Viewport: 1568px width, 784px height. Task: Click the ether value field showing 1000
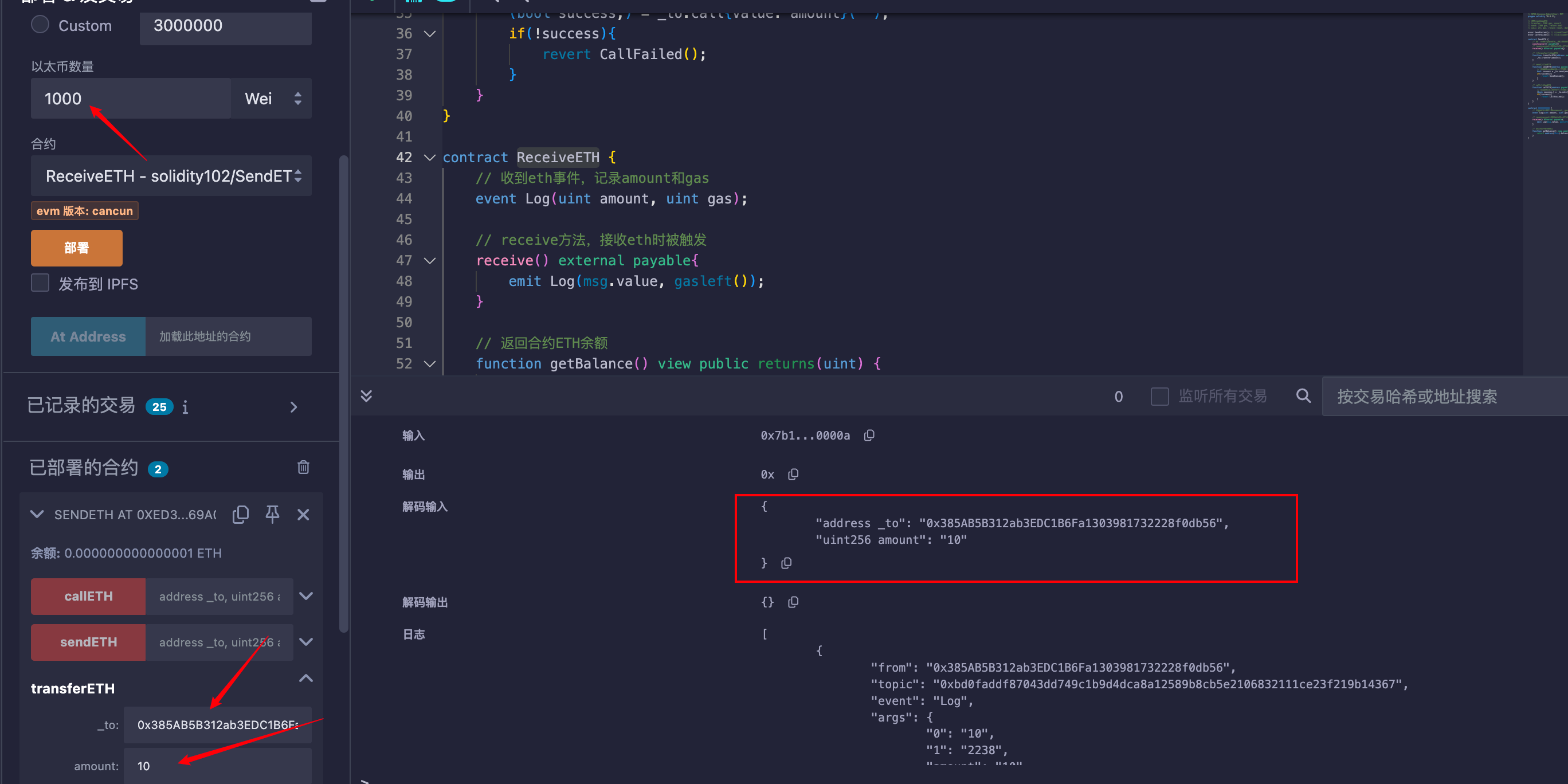click(x=131, y=98)
